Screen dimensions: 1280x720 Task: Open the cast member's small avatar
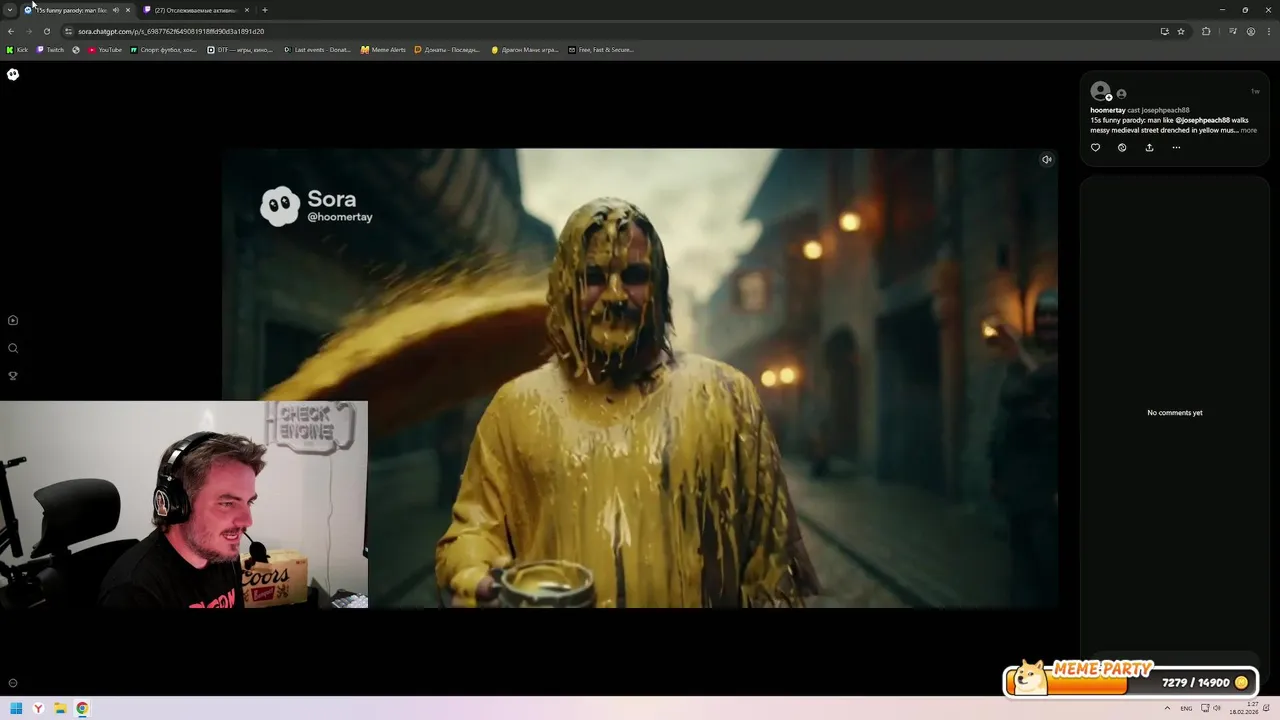click(1121, 94)
